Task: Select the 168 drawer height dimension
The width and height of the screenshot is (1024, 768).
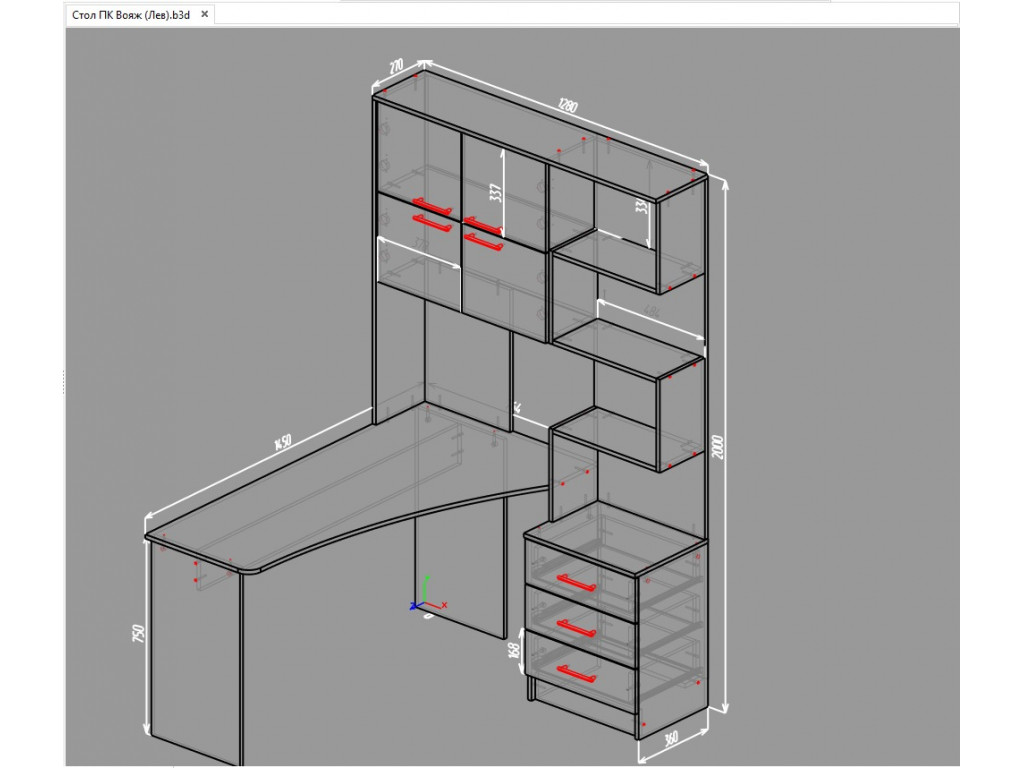Action: 515,650
